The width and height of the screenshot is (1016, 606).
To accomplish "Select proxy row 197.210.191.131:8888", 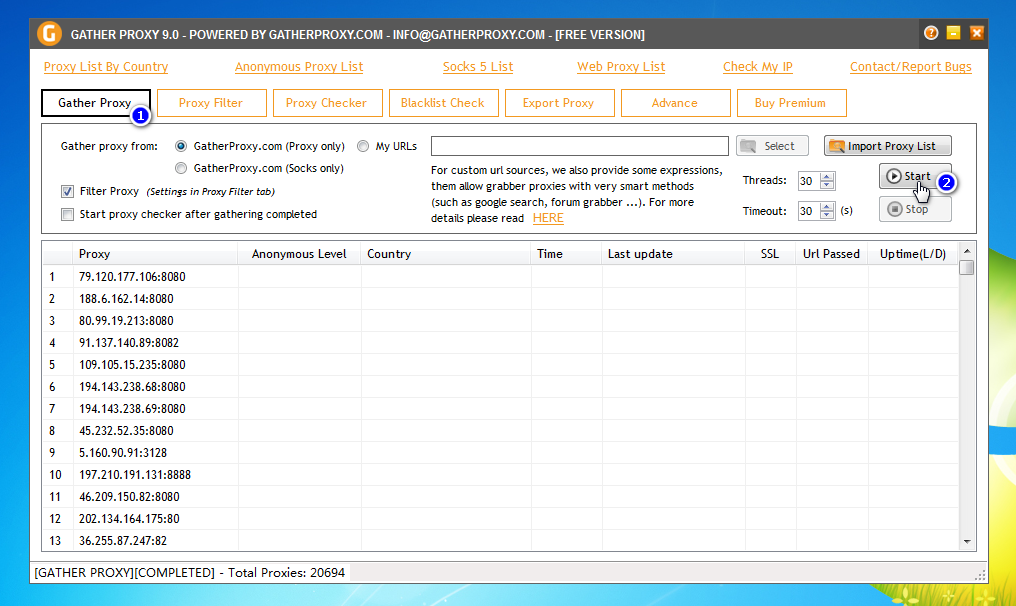I will (500, 475).
